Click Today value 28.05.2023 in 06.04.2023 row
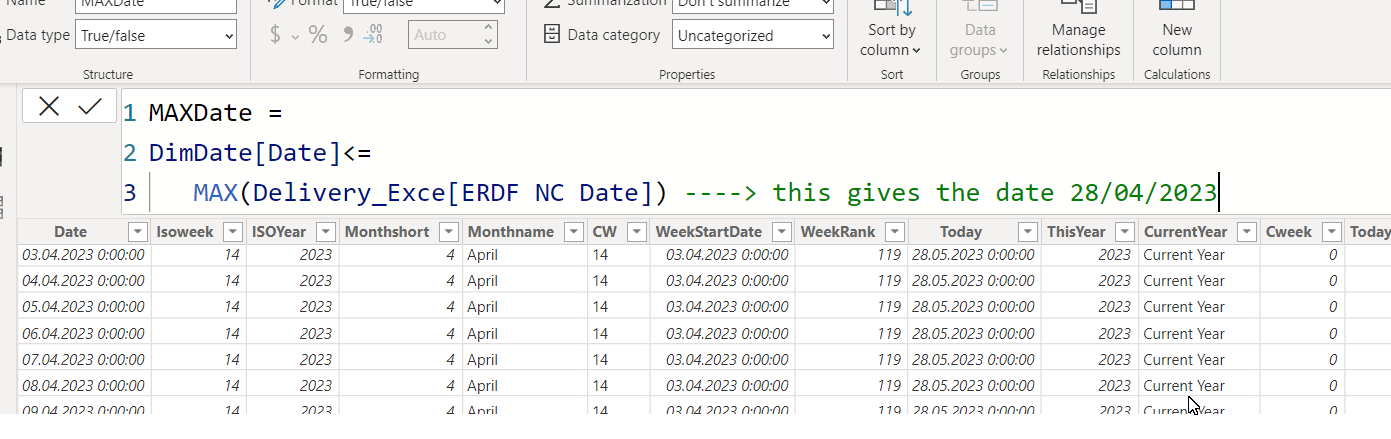Screen dimensions: 1391x439 coord(973,334)
